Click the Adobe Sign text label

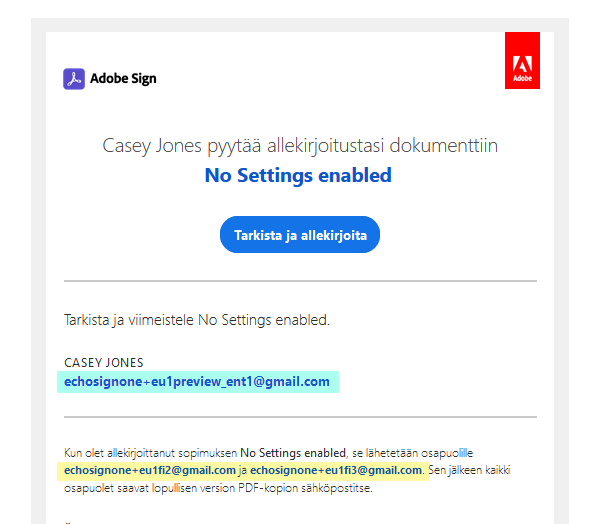pyautogui.click(x=123, y=79)
